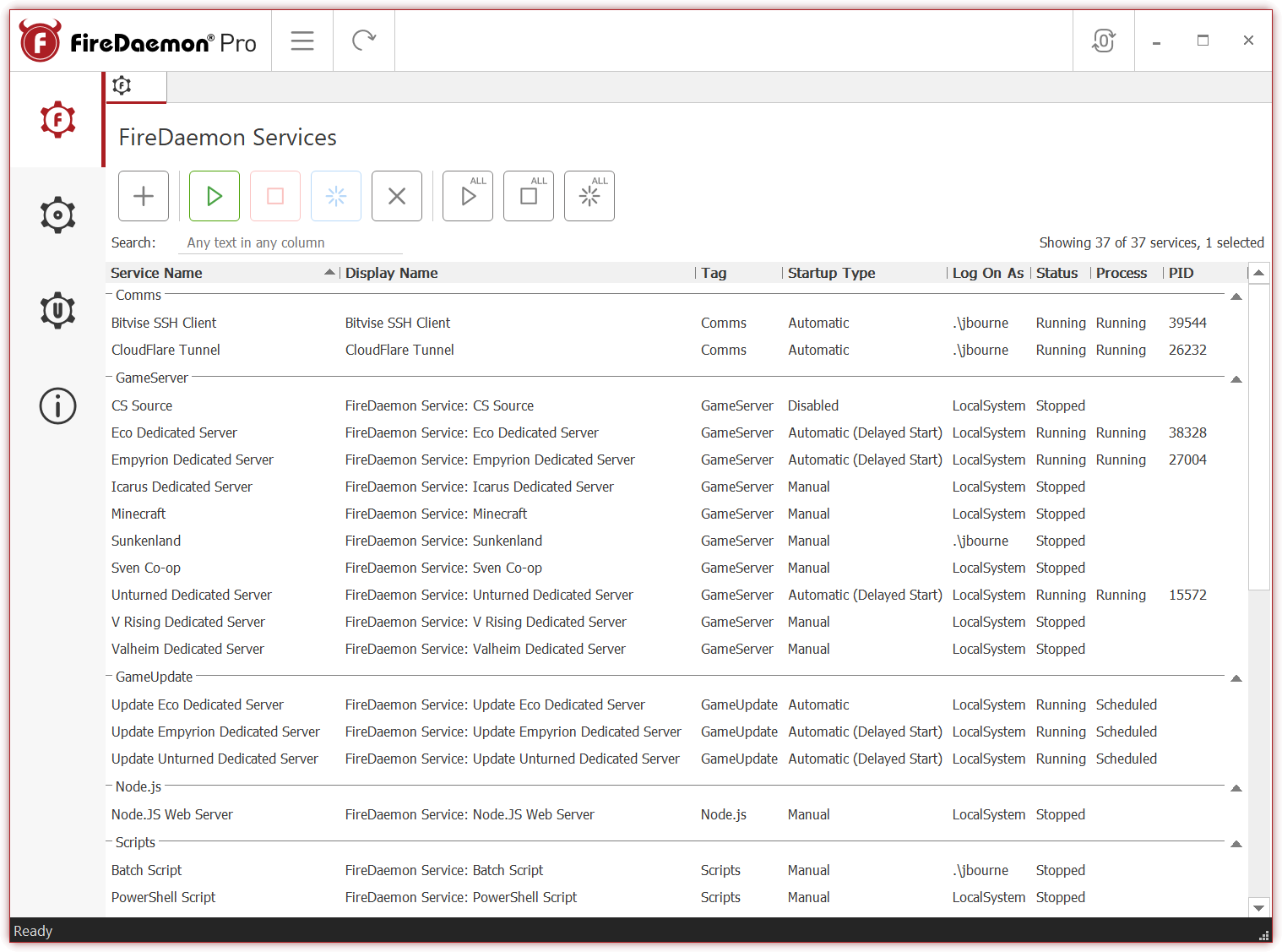Restart the selected service
This screenshot has height=952, width=1282.
tap(336, 196)
